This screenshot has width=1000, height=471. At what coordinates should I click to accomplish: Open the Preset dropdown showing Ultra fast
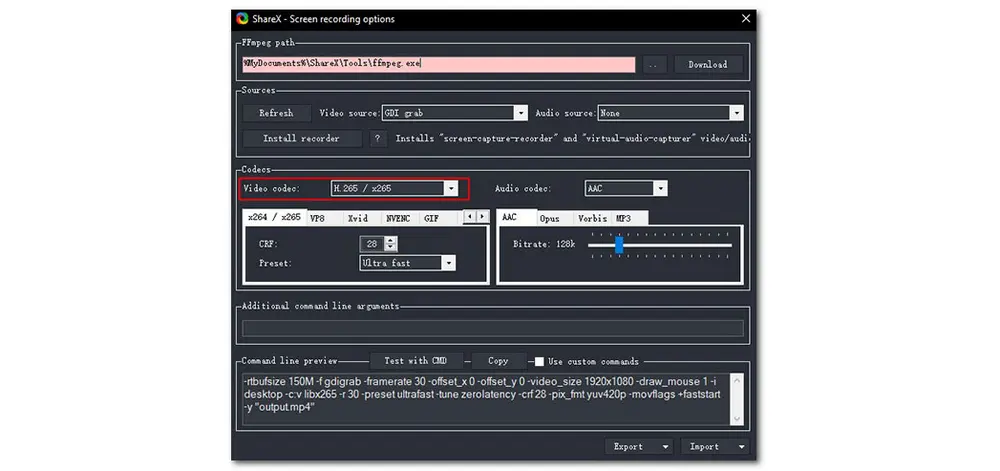[449, 263]
